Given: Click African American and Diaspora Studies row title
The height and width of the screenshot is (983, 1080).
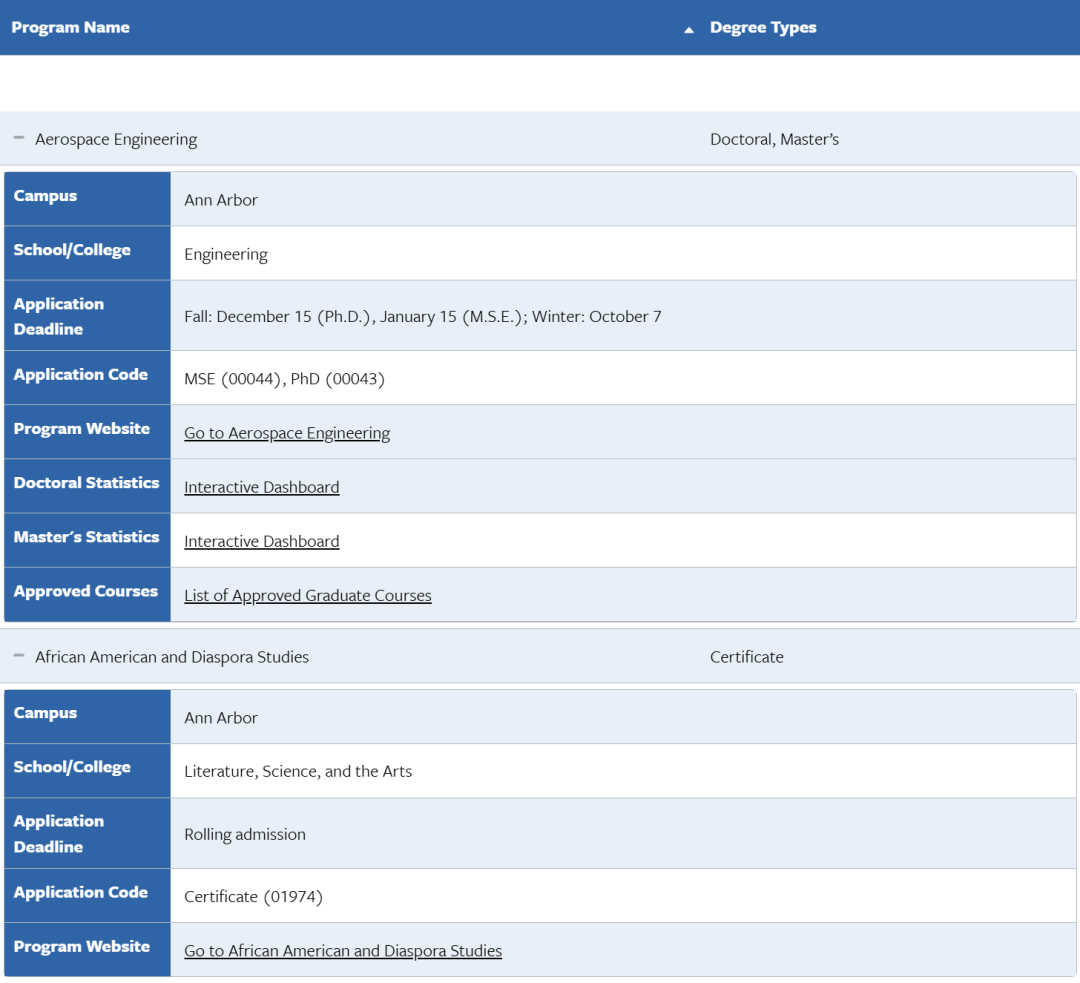Looking at the screenshot, I should tap(172, 657).
